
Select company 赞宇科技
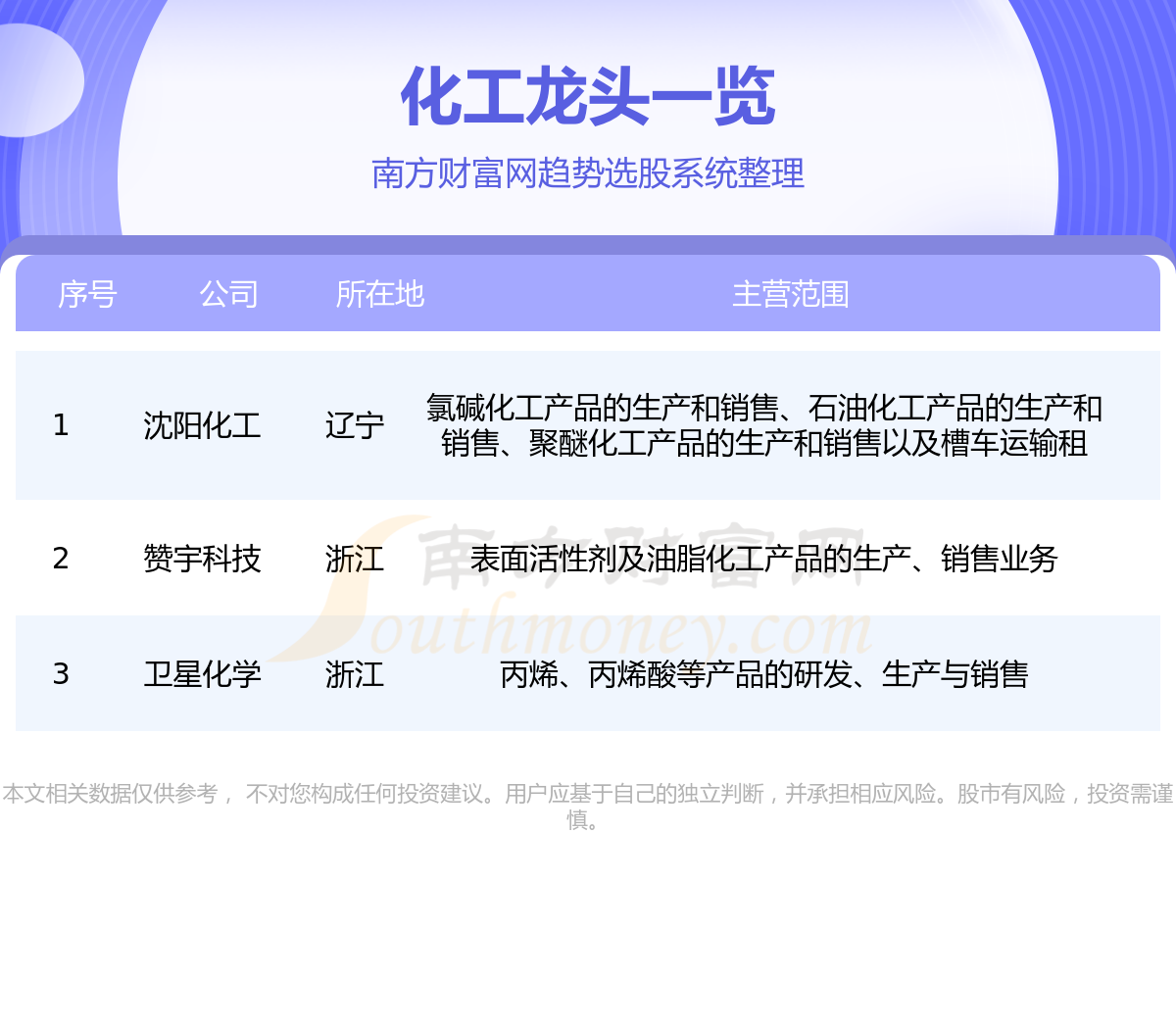[x=202, y=559]
